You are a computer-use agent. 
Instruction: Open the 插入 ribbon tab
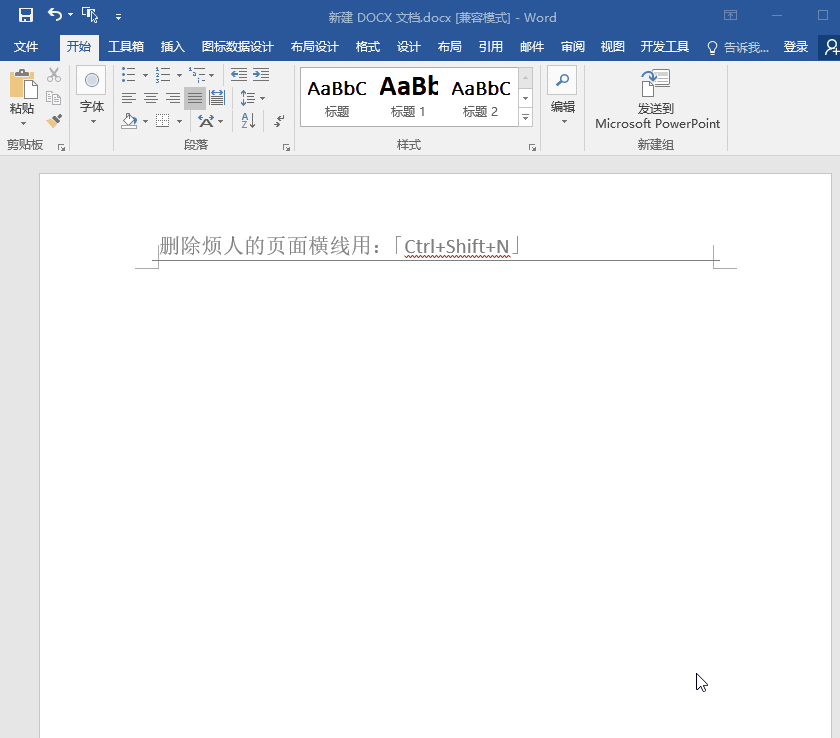pyautogui.click(x=172, y=47)
